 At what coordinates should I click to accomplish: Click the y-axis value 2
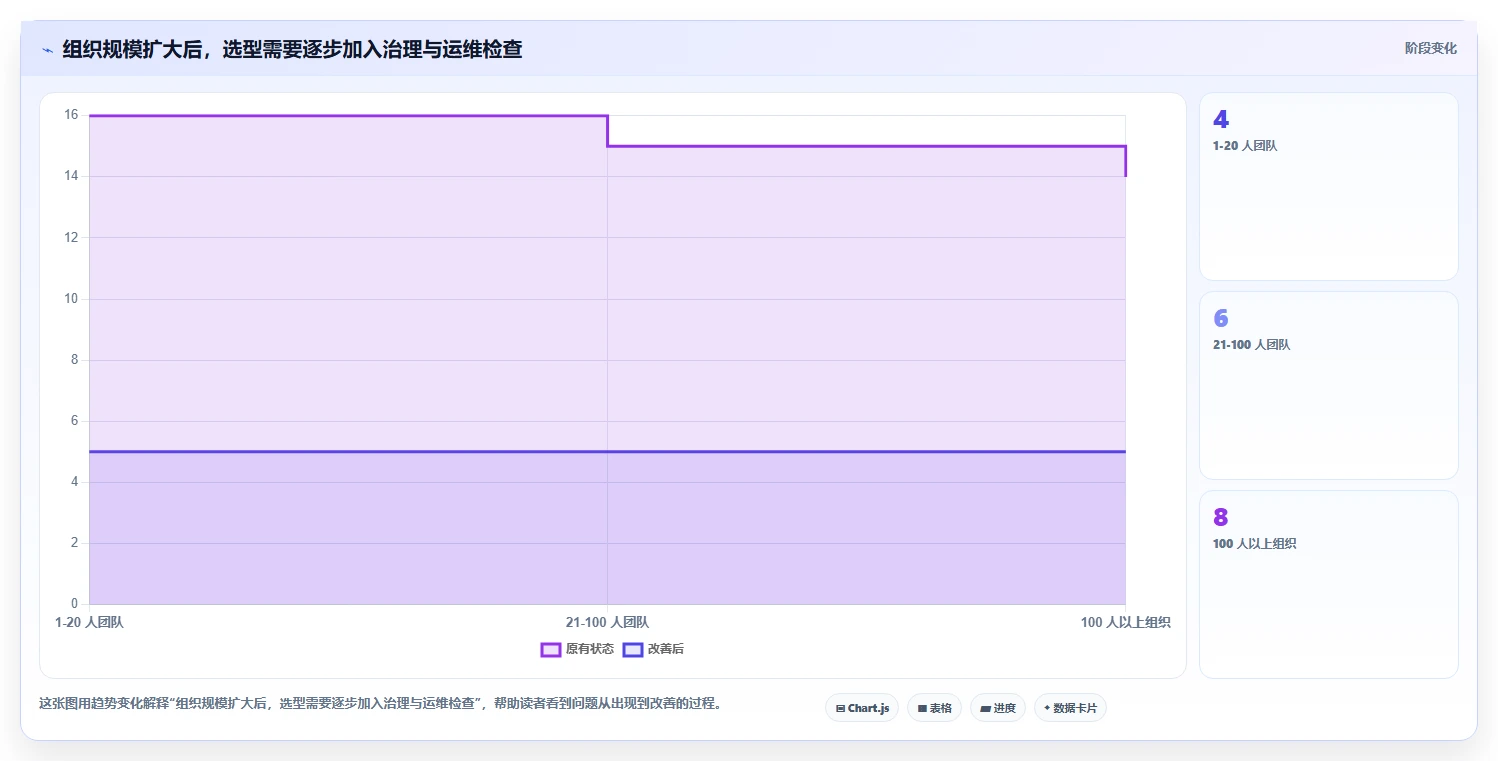(x=74, y=543)
